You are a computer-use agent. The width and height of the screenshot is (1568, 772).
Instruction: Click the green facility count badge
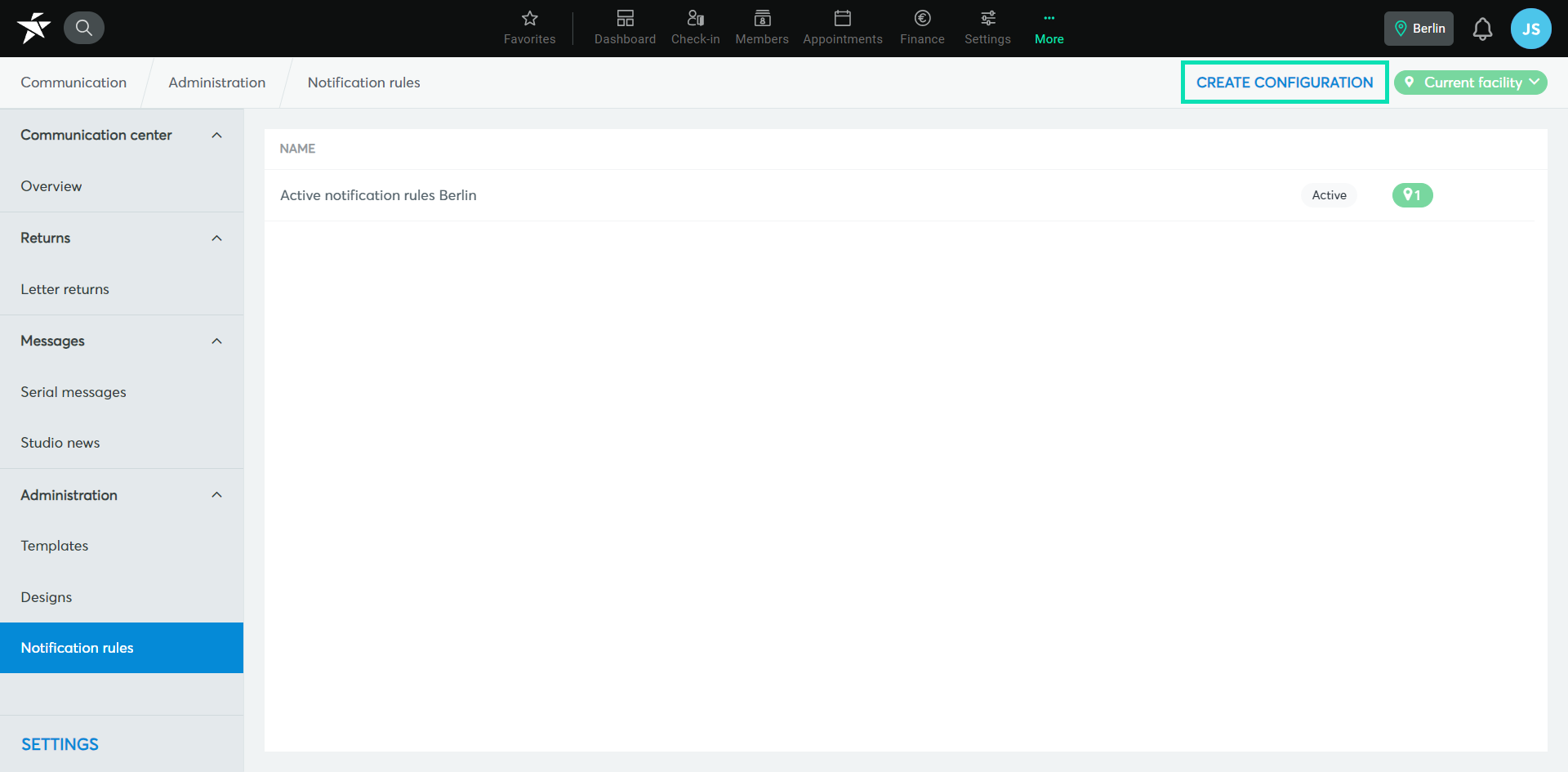[x=1412, y=195]
